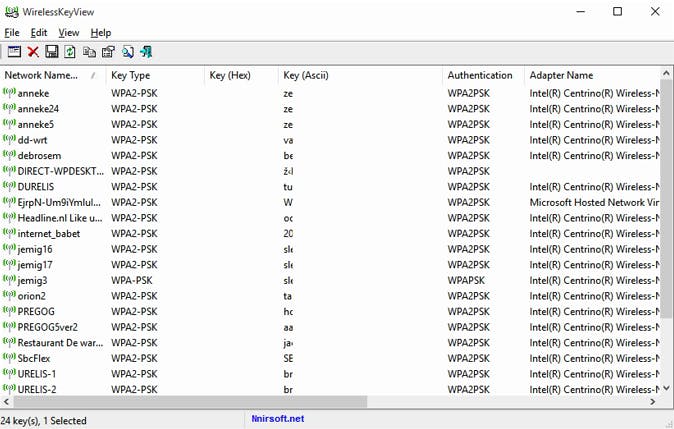Select the jemig17 network row
The height and width of the screenshot is (429, 674).
pos(330,264)
